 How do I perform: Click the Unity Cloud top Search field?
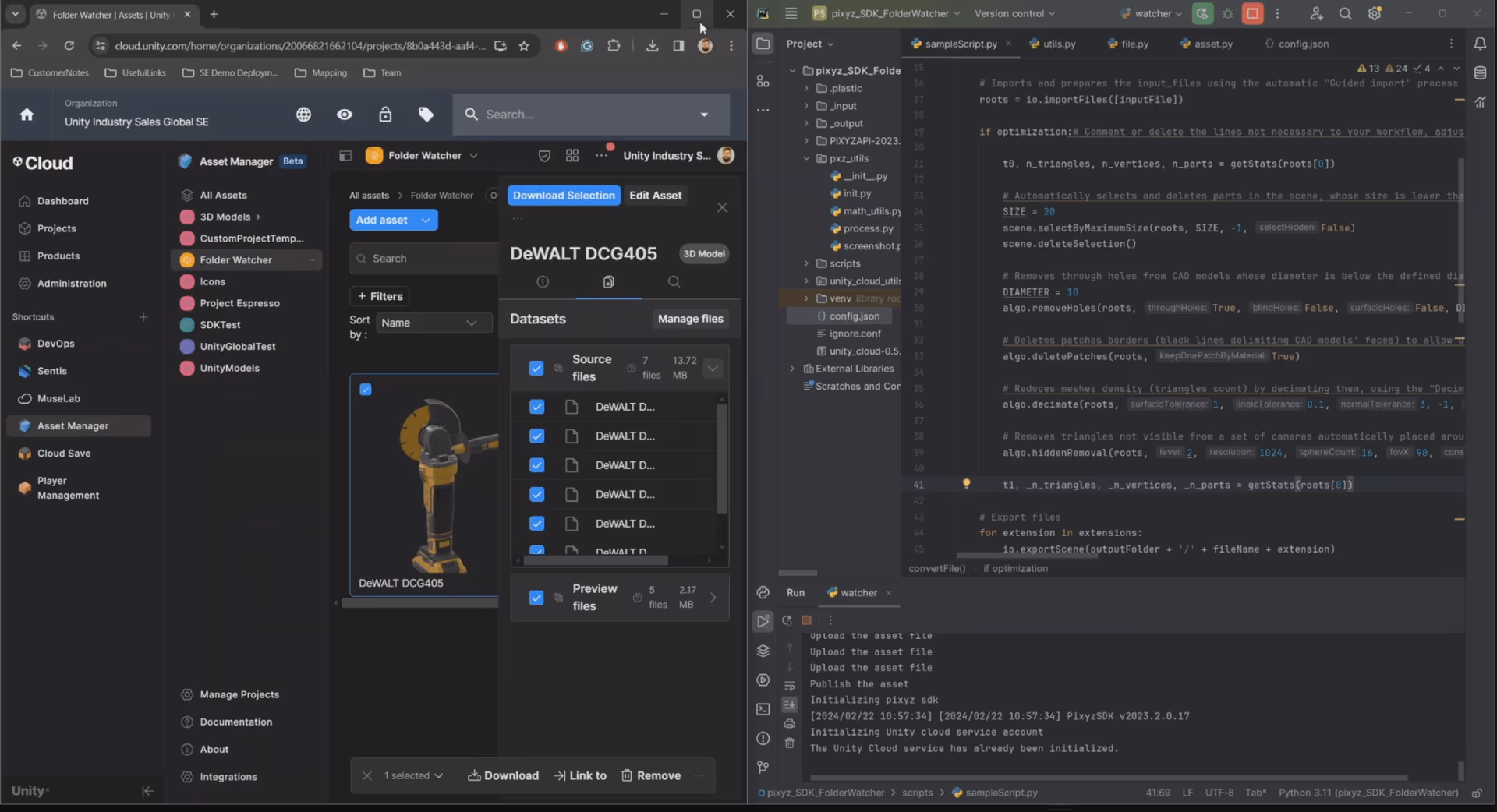point(591,115)
